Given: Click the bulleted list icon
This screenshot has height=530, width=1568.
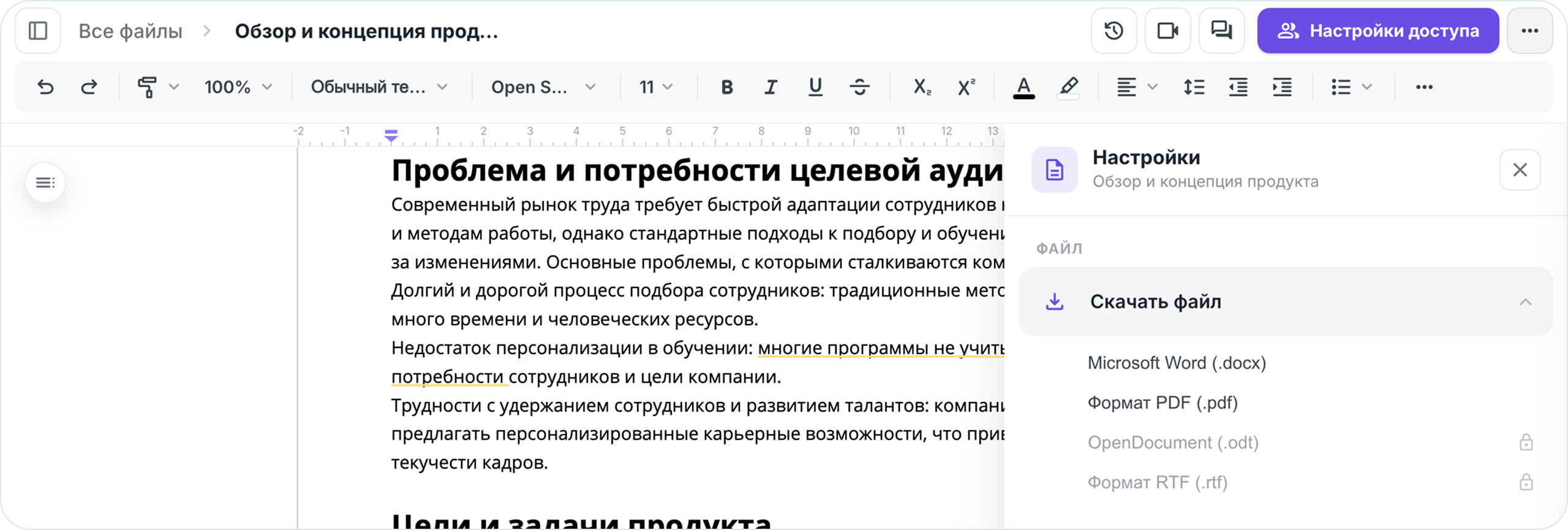Looking at the screenshot, I should point(1341,87).
